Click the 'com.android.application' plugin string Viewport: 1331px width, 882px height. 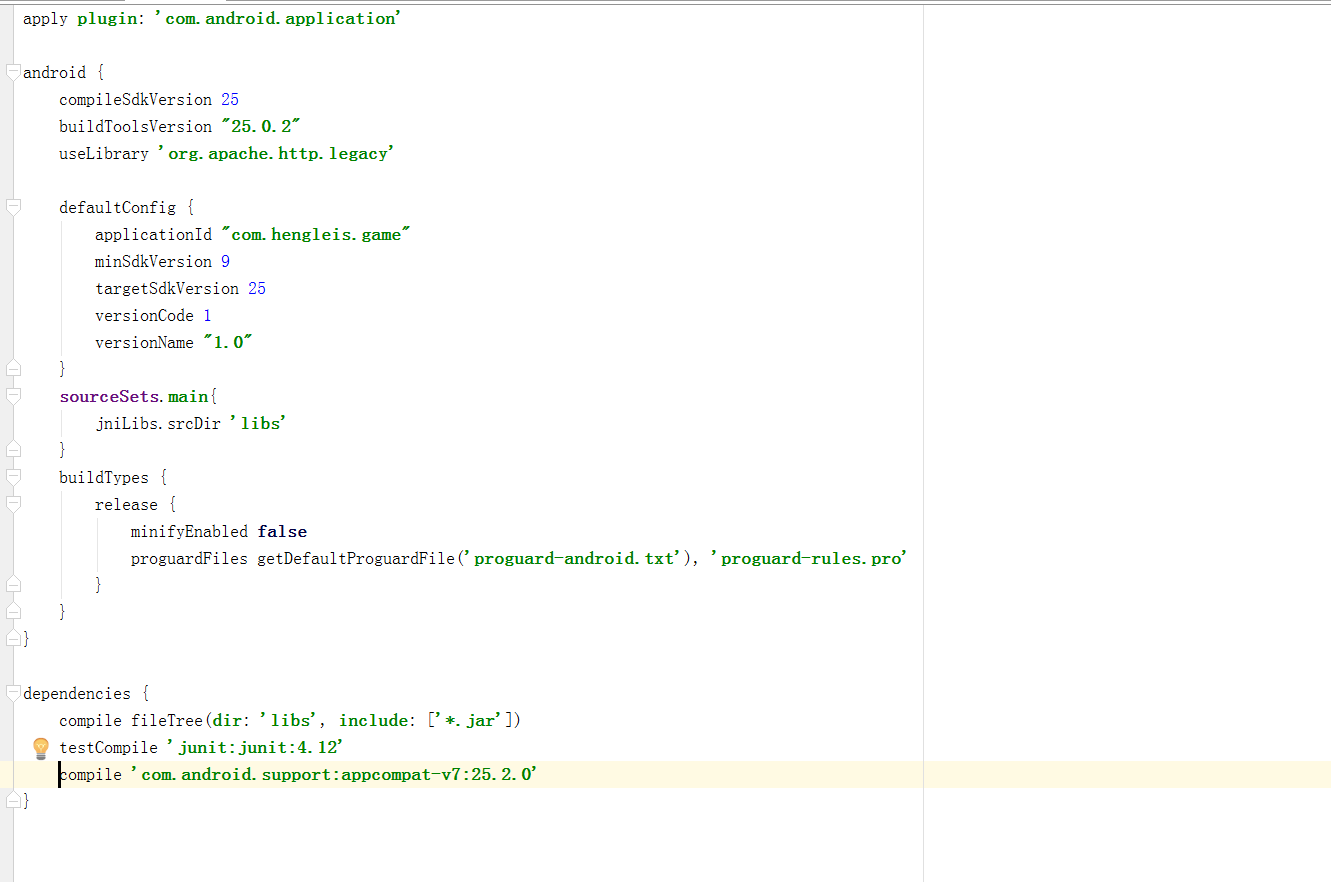(277, 19)
